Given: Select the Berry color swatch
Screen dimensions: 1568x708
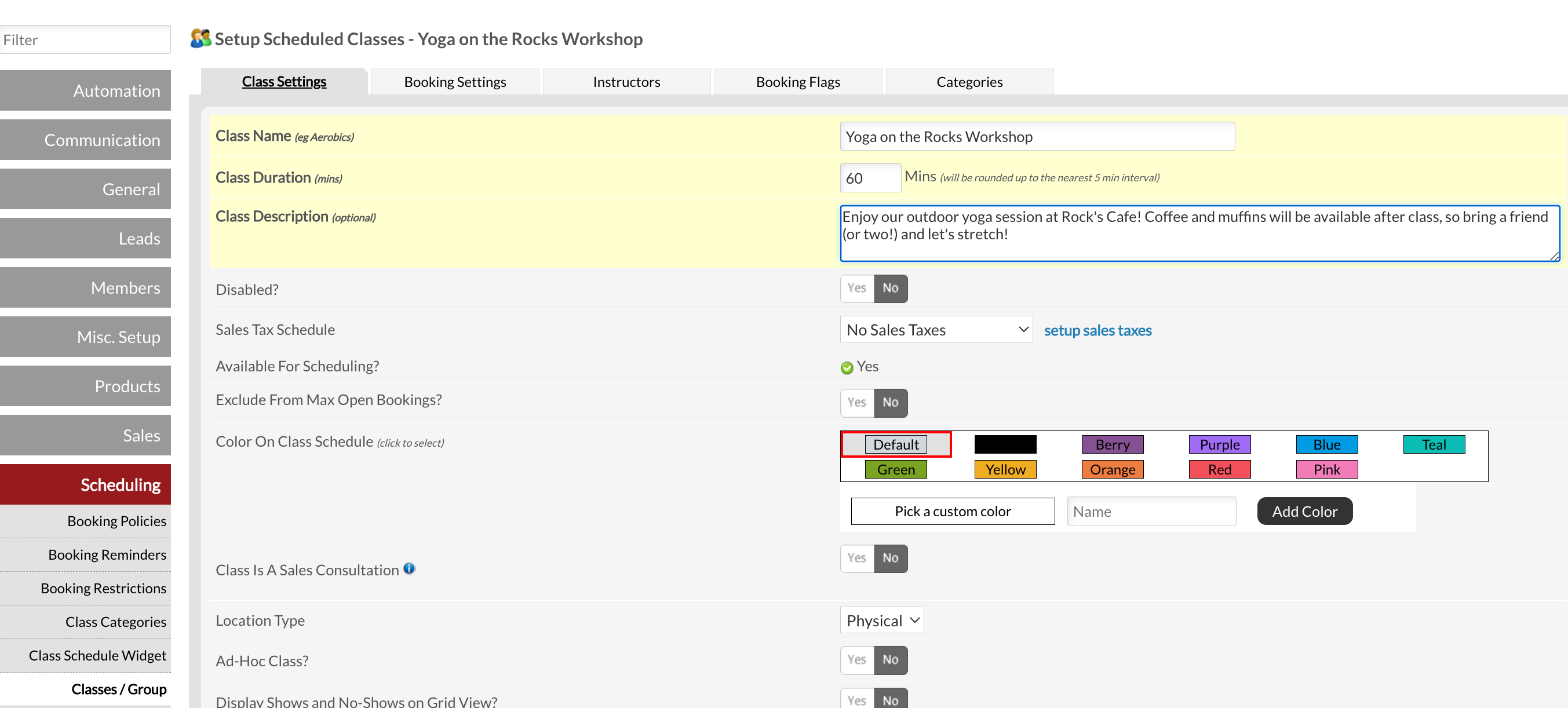Looking at the screenshot, I should point(1113,444).
